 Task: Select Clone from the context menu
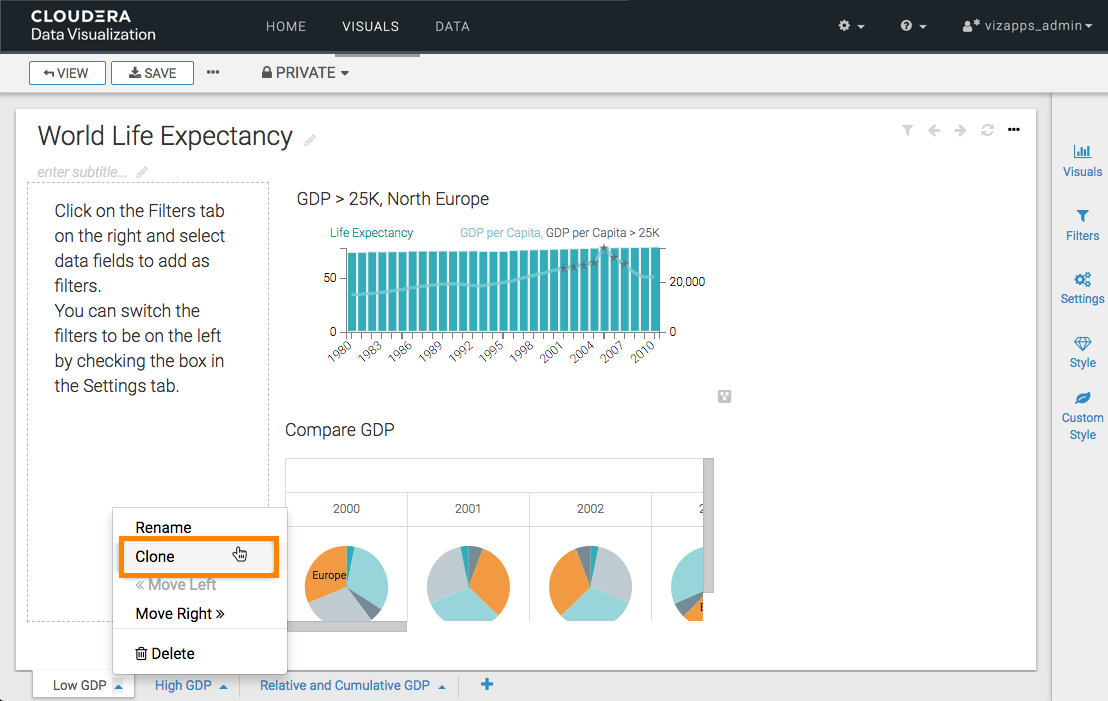[155, 557]
